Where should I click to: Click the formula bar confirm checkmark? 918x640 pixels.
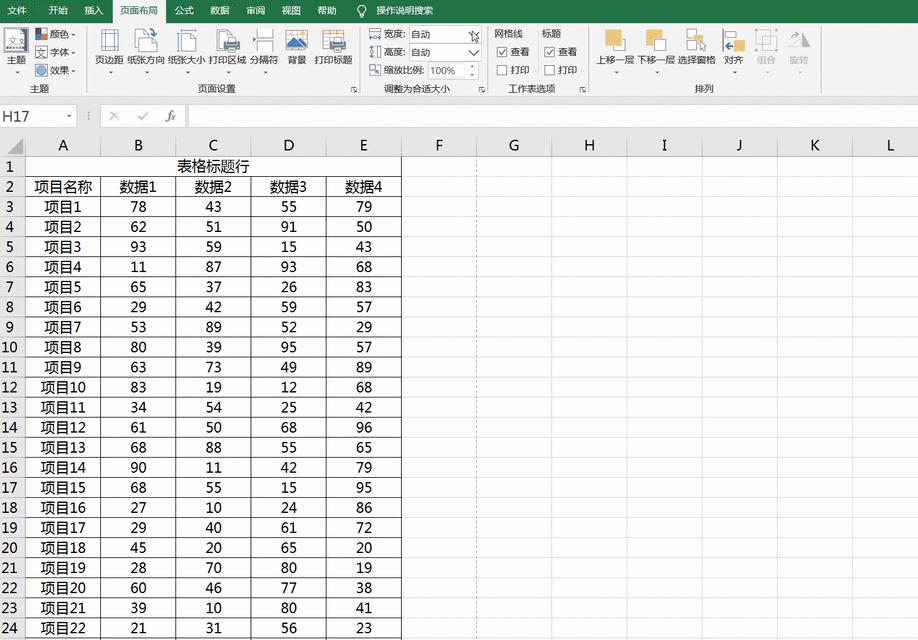[143, 116]
